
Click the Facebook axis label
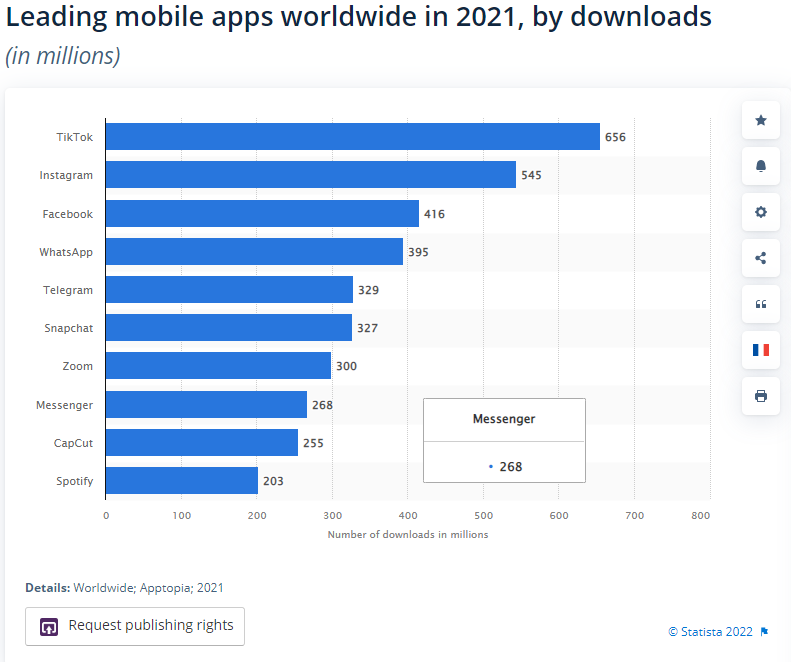[68, 214]
